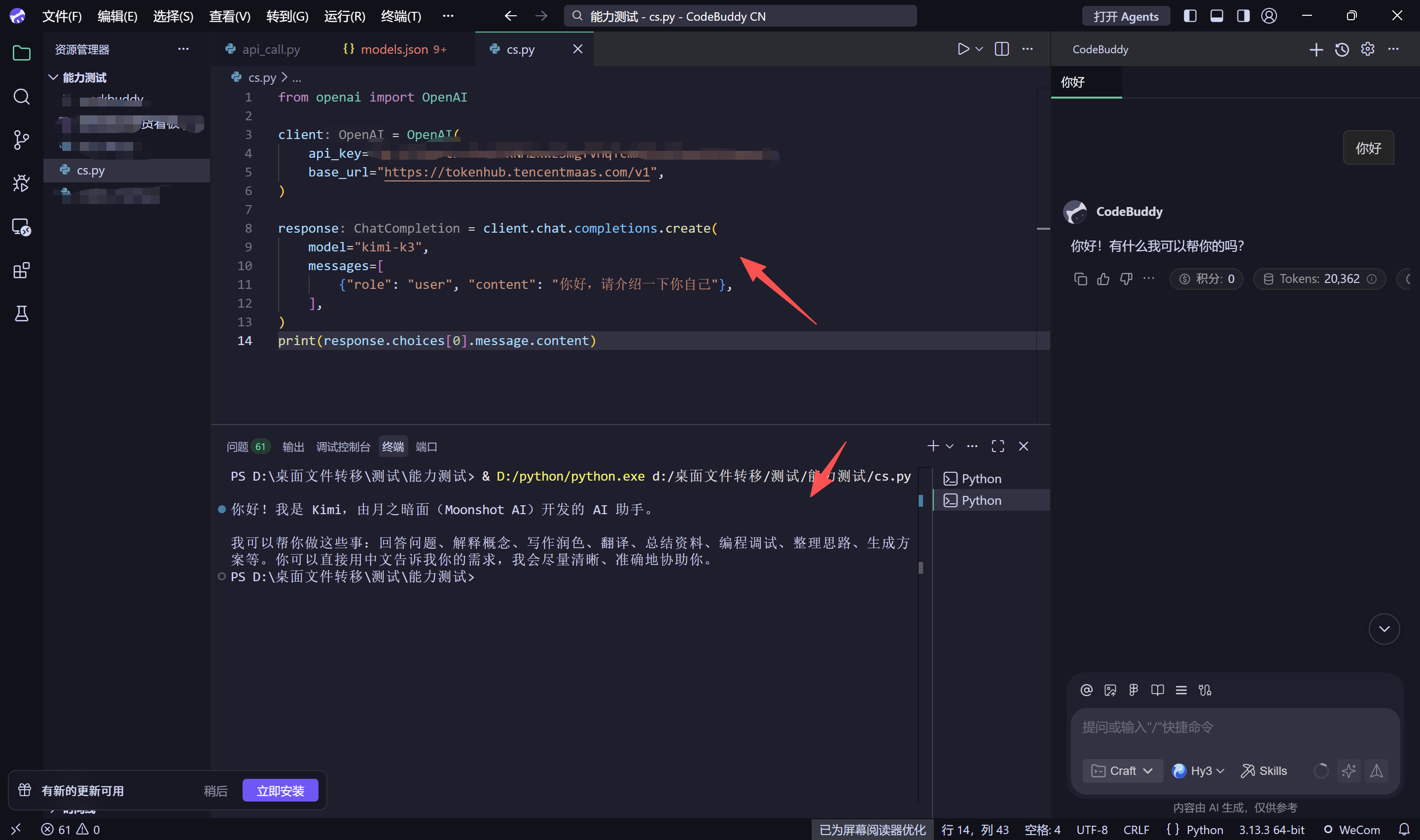The image size is (1420, 840).
Task: Open CodeBuddy settings gear
Action: coord(1367,49)
